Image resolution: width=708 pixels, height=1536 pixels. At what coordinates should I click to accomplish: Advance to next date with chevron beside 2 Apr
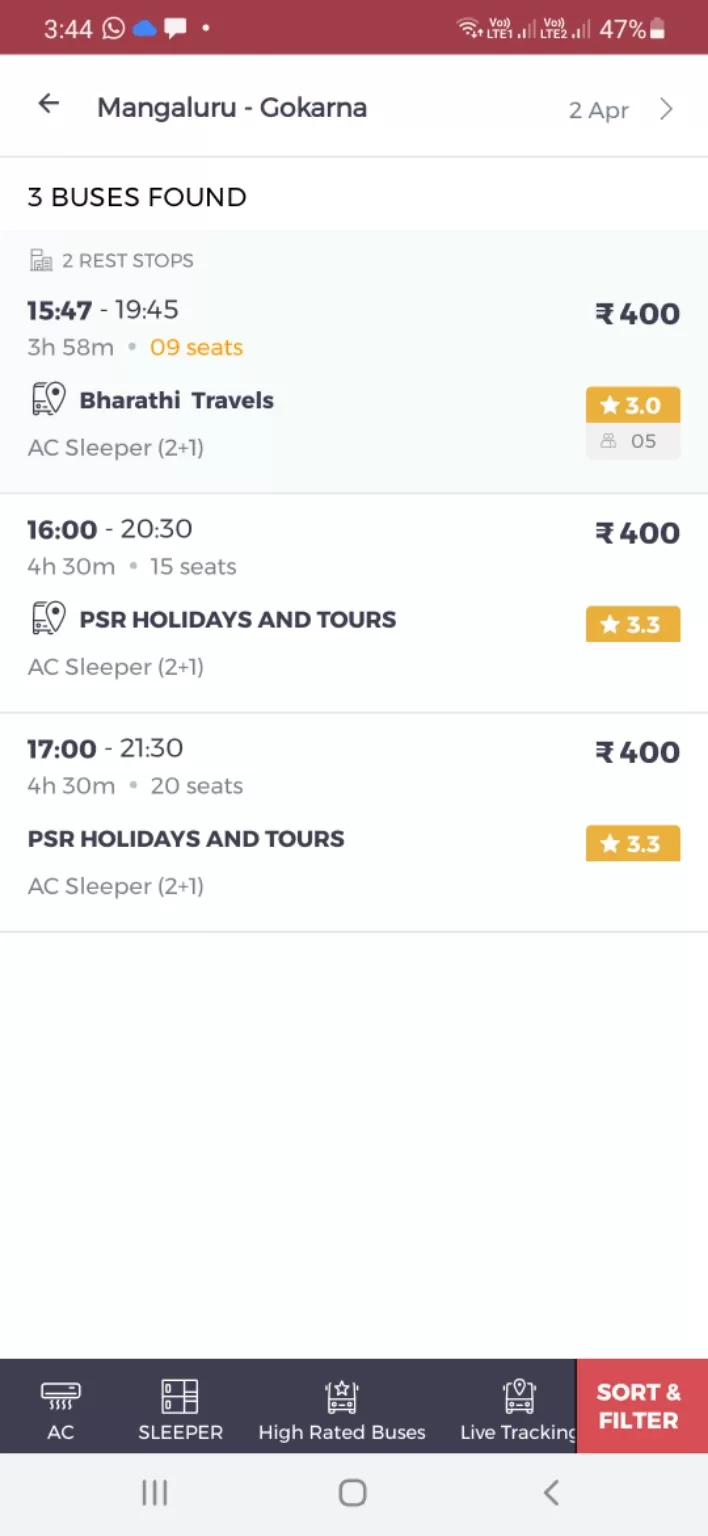(x=666, y=109)
